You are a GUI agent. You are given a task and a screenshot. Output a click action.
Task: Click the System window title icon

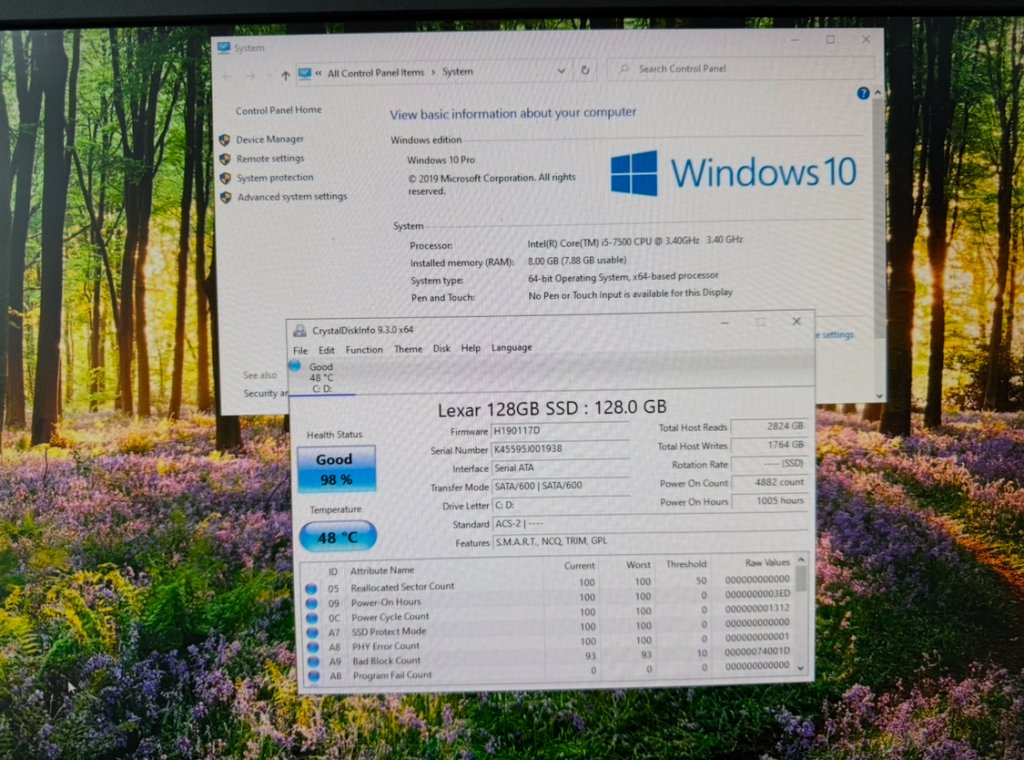pos(224,48)
